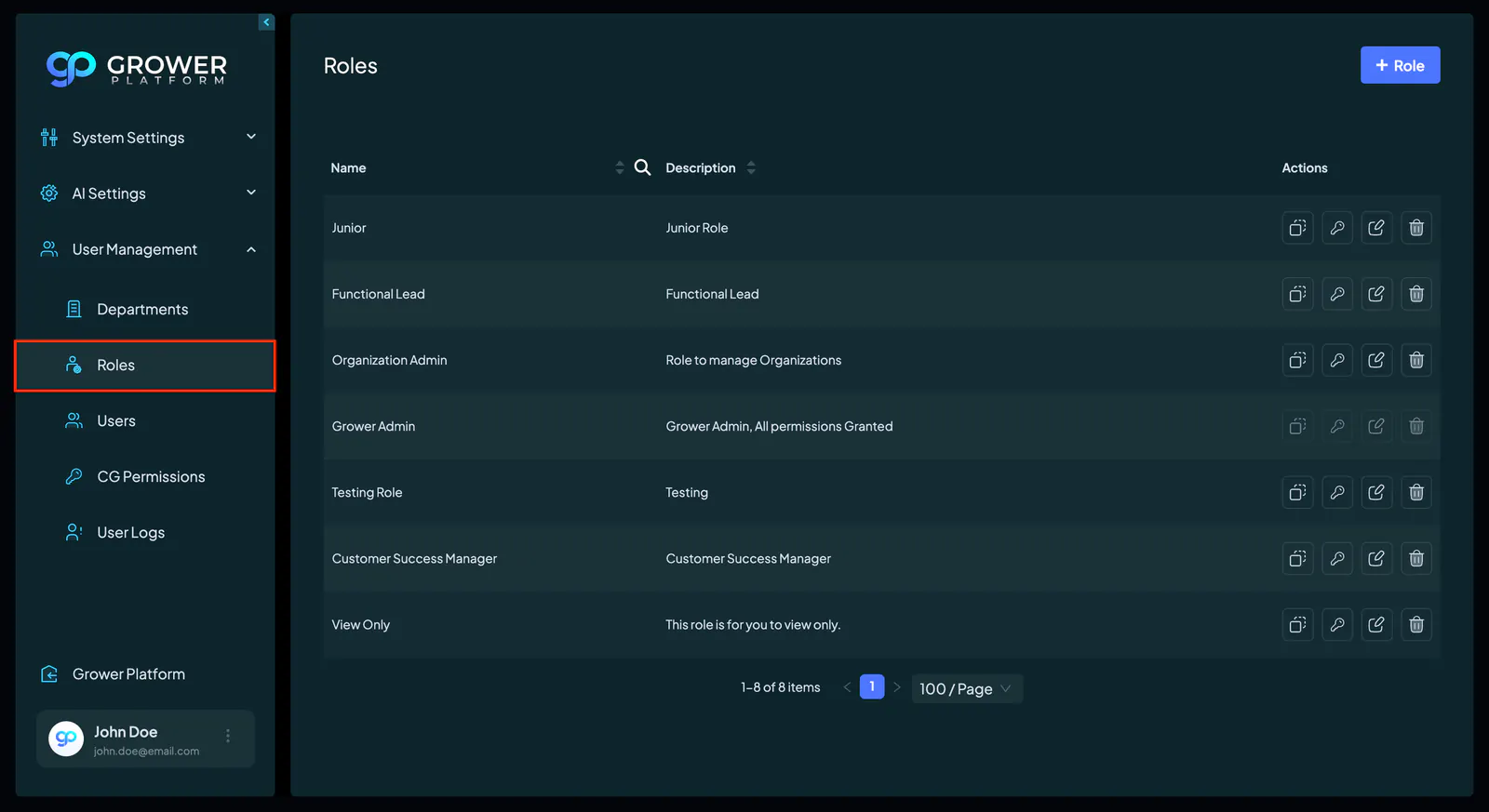Delete the View Only role

[1416, 624]
